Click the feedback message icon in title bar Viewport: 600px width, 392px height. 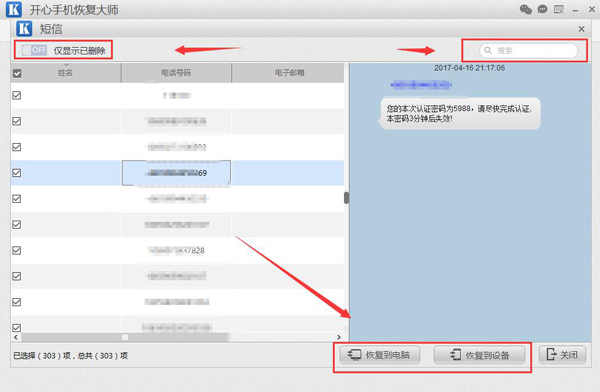tap(559, 9)
